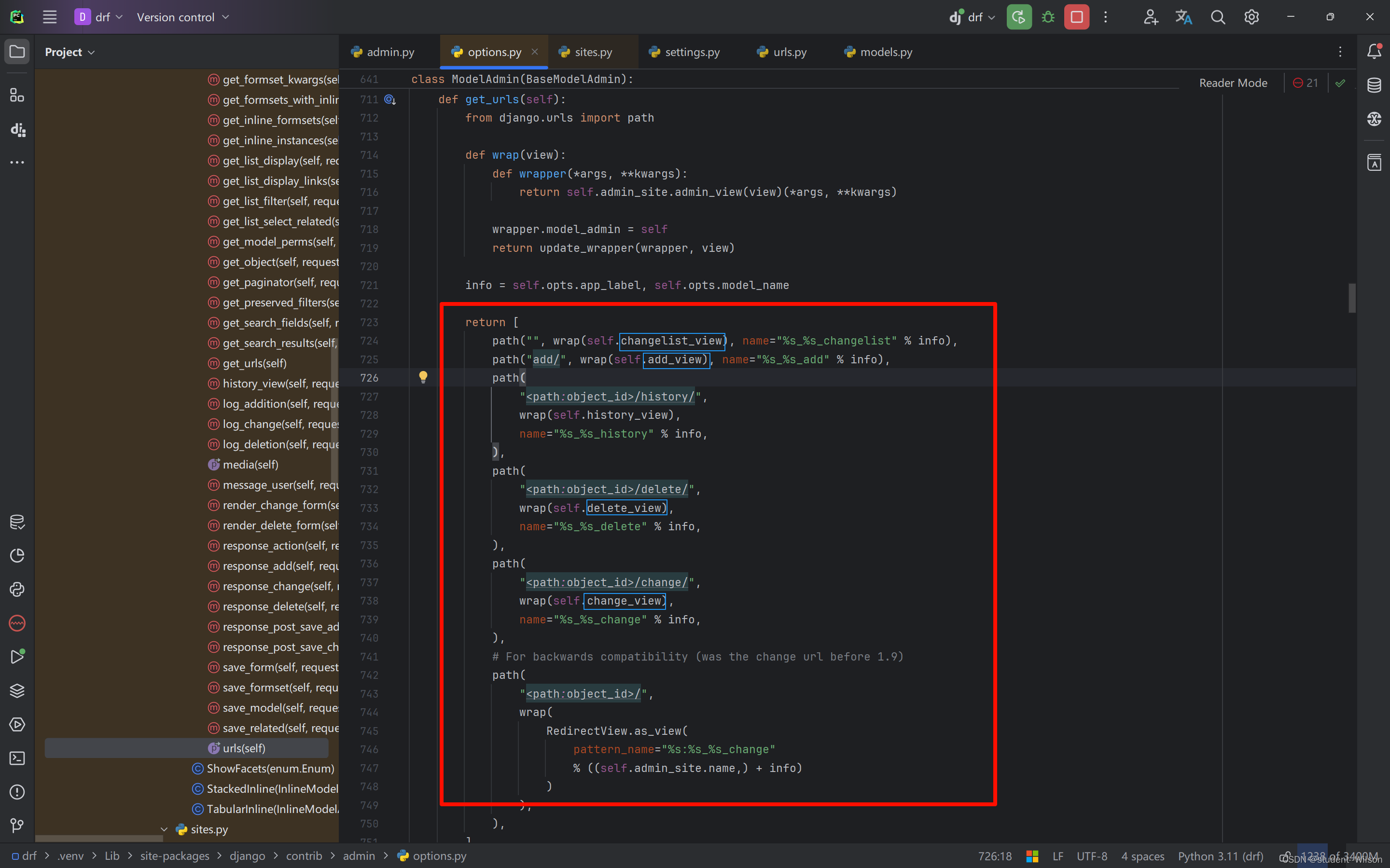Open the drf project dropdown

(x=99, y=17)
